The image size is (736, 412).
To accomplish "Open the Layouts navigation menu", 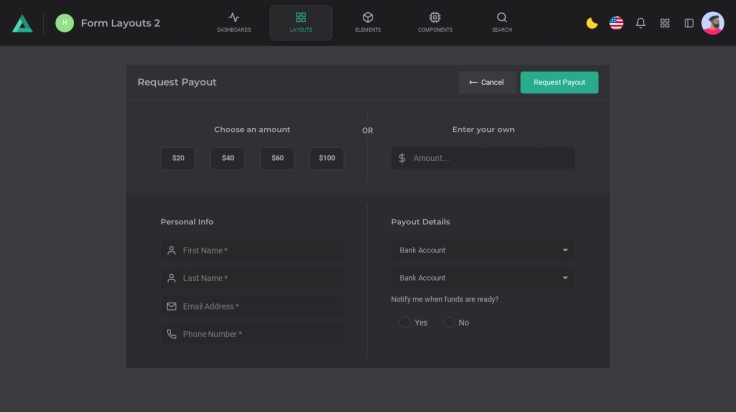I will [301, 22].
